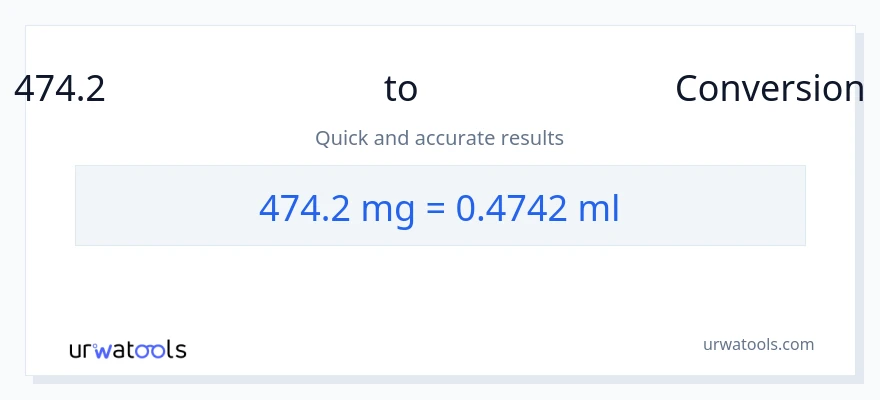Click the "ls" letters ending the logo

(x=176, y=349)
